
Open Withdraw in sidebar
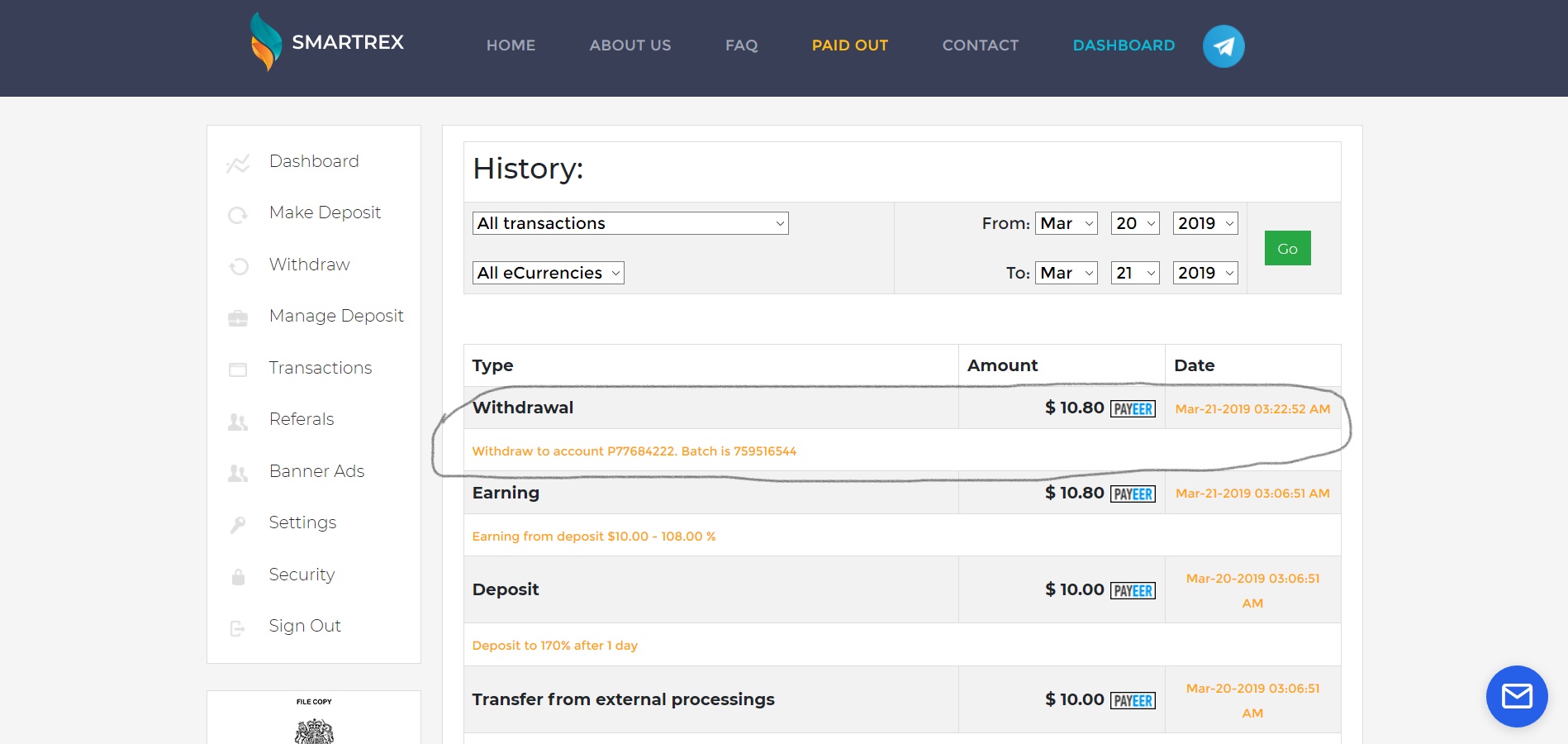coord(310,265)
